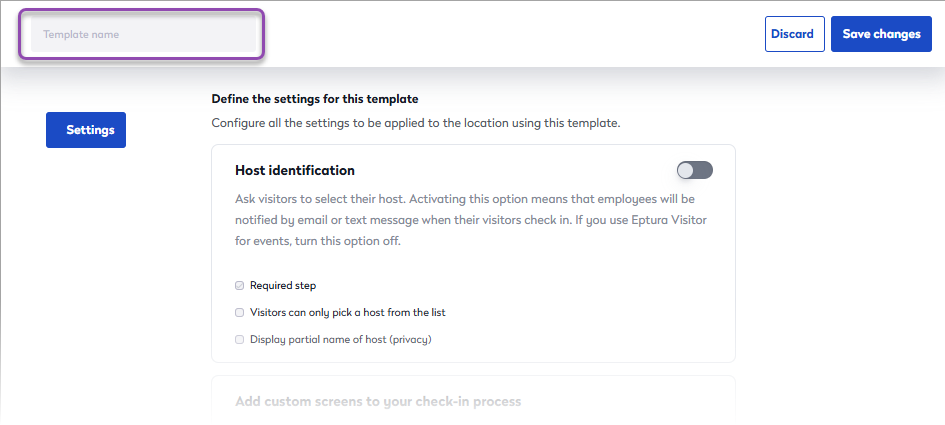Click the "Configure all the settings" description text
The image size is (945, 425).
416,124
